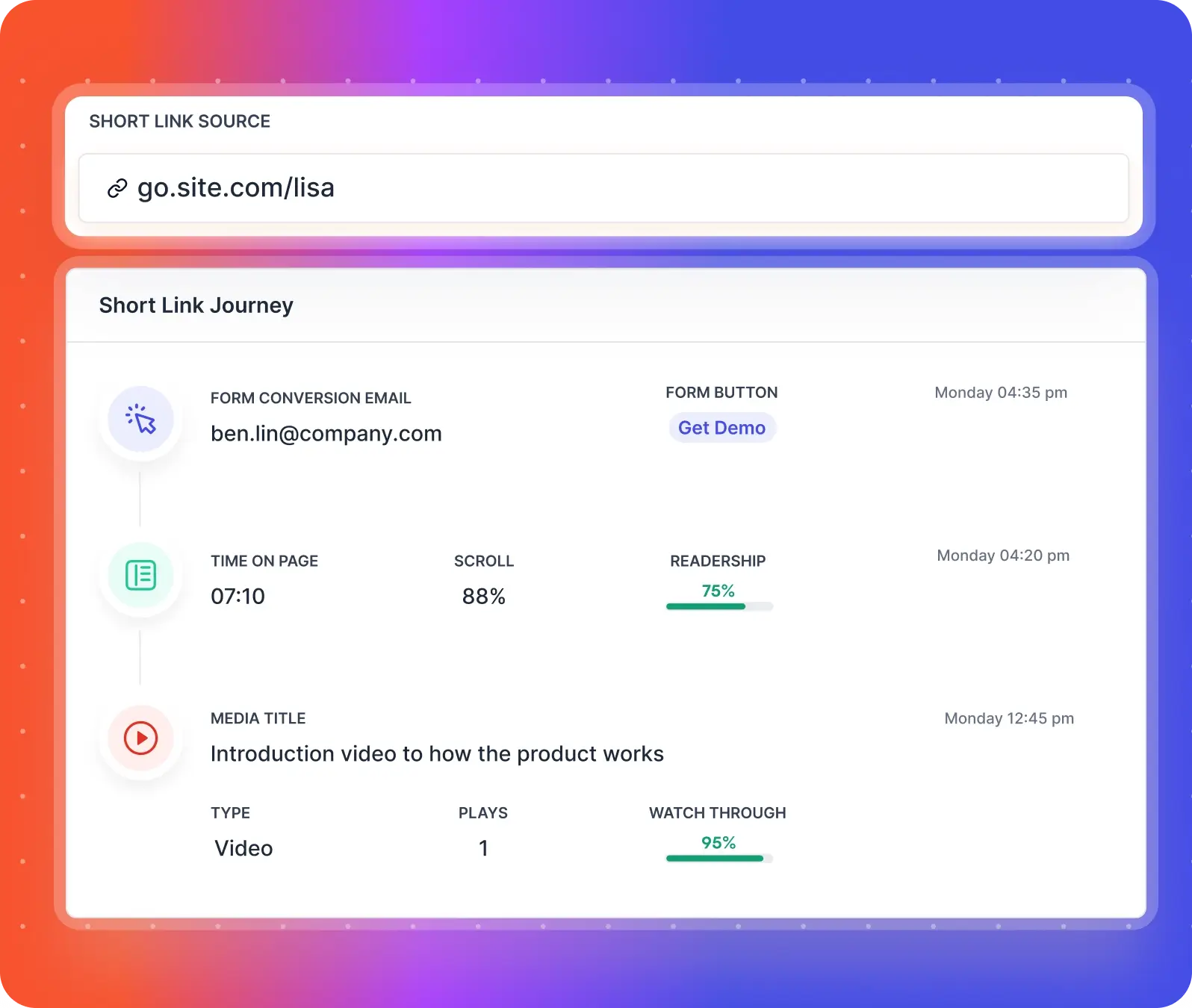Open the ben.lin@company.com email address
Image resolution: width=1192 pixels, height=1008 pixels.
[x=326, y=434]
